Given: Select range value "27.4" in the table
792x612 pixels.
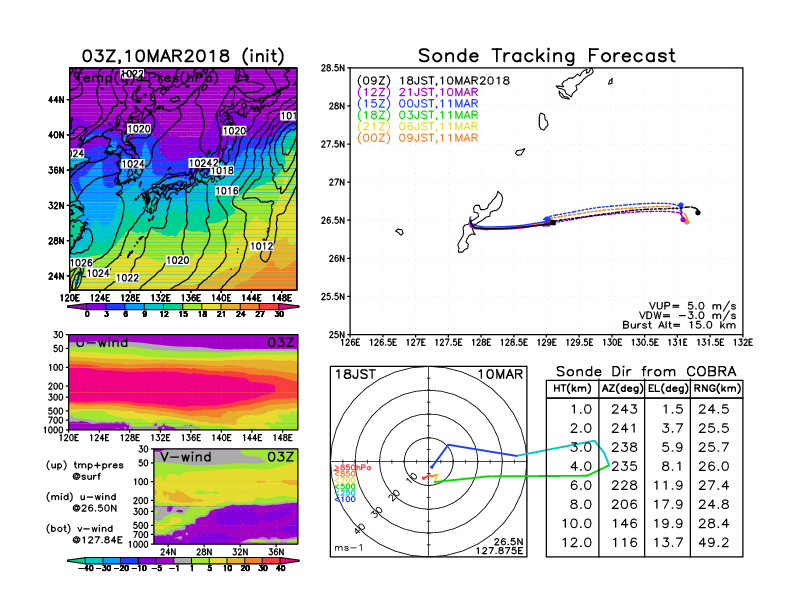Looking at the screenshot, I should pyautogui.click(x=714, y=486).
